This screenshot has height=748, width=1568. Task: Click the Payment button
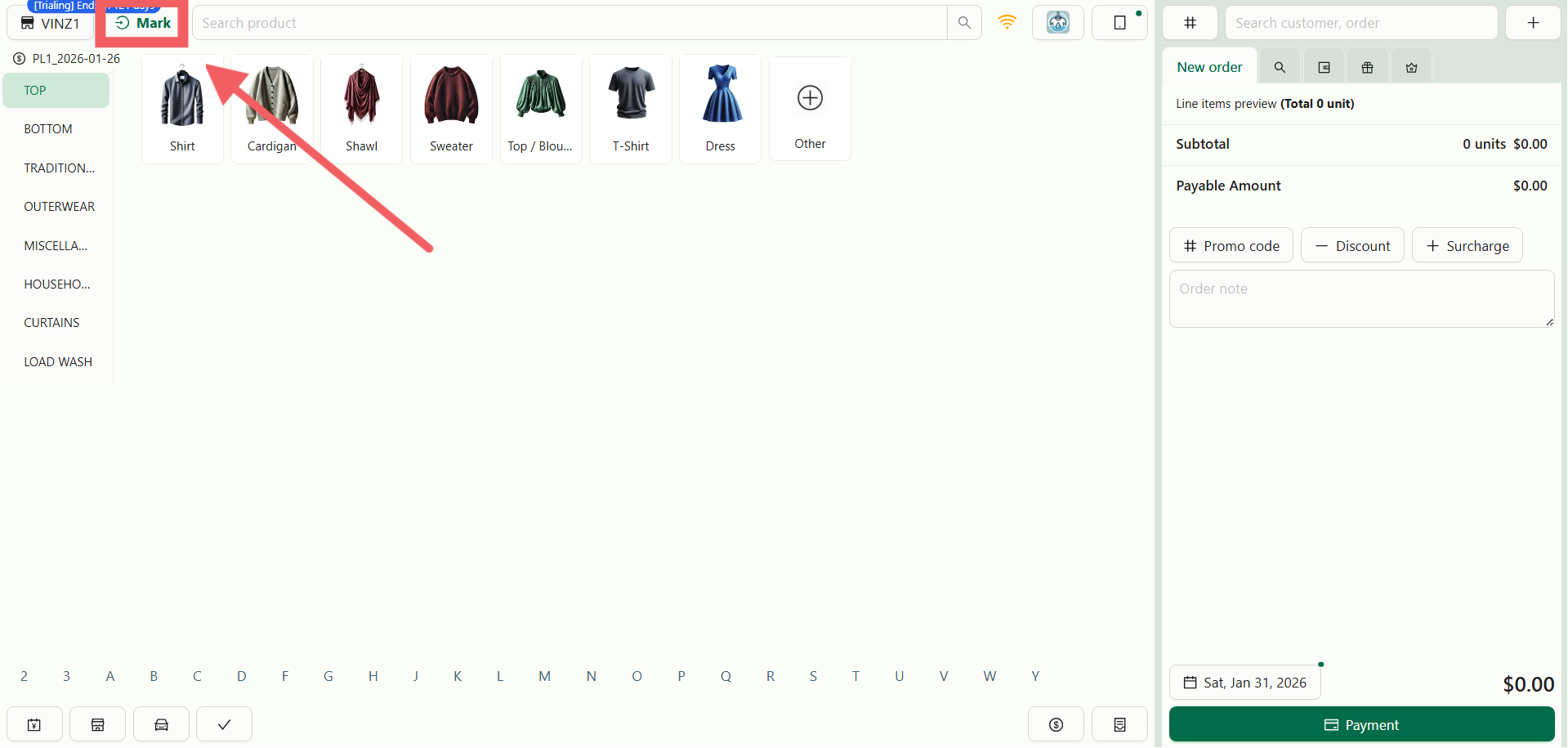(x=1361, y=724)
